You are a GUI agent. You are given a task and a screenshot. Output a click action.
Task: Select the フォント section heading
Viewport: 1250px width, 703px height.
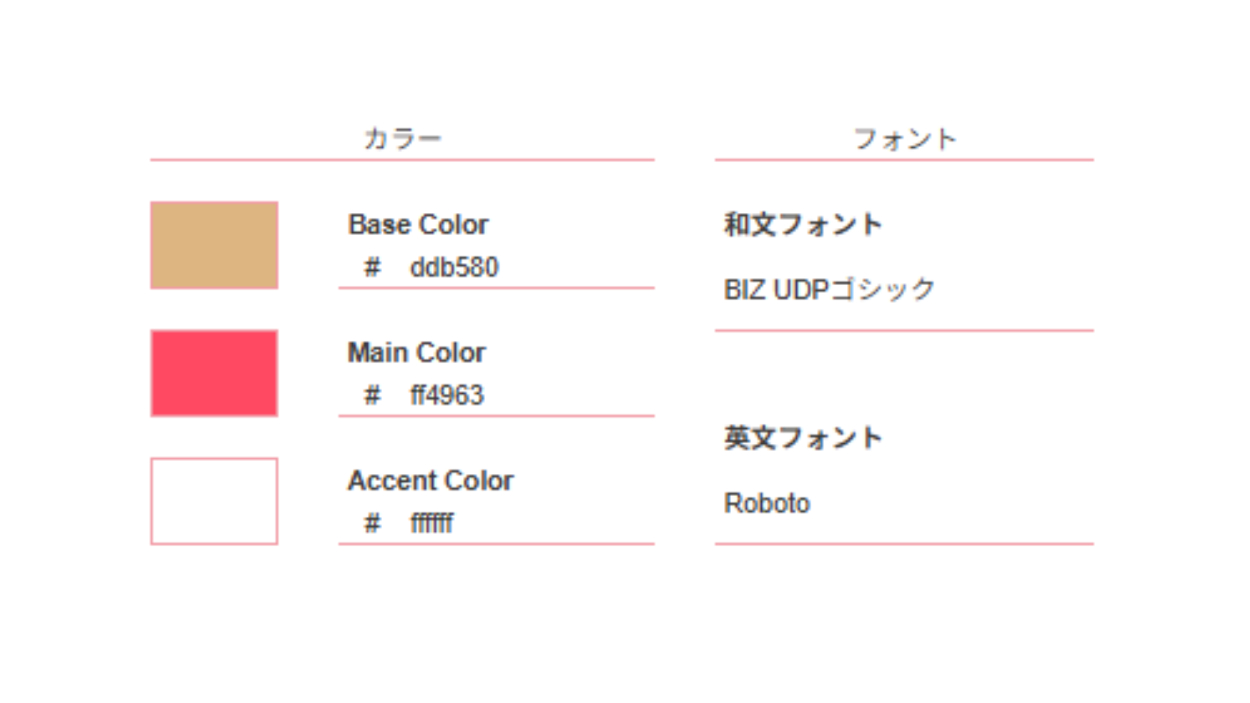tap(905, 139)
